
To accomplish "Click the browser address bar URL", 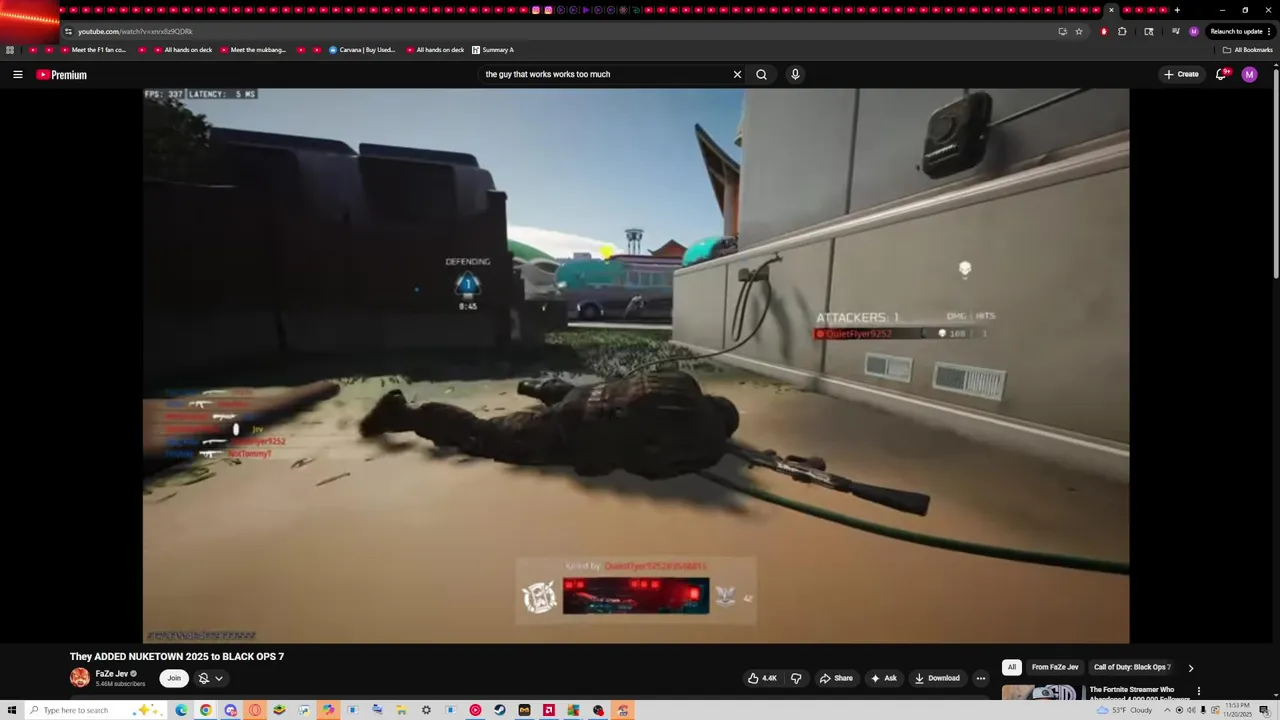I will pyautogui.click(x=135, y=31).
